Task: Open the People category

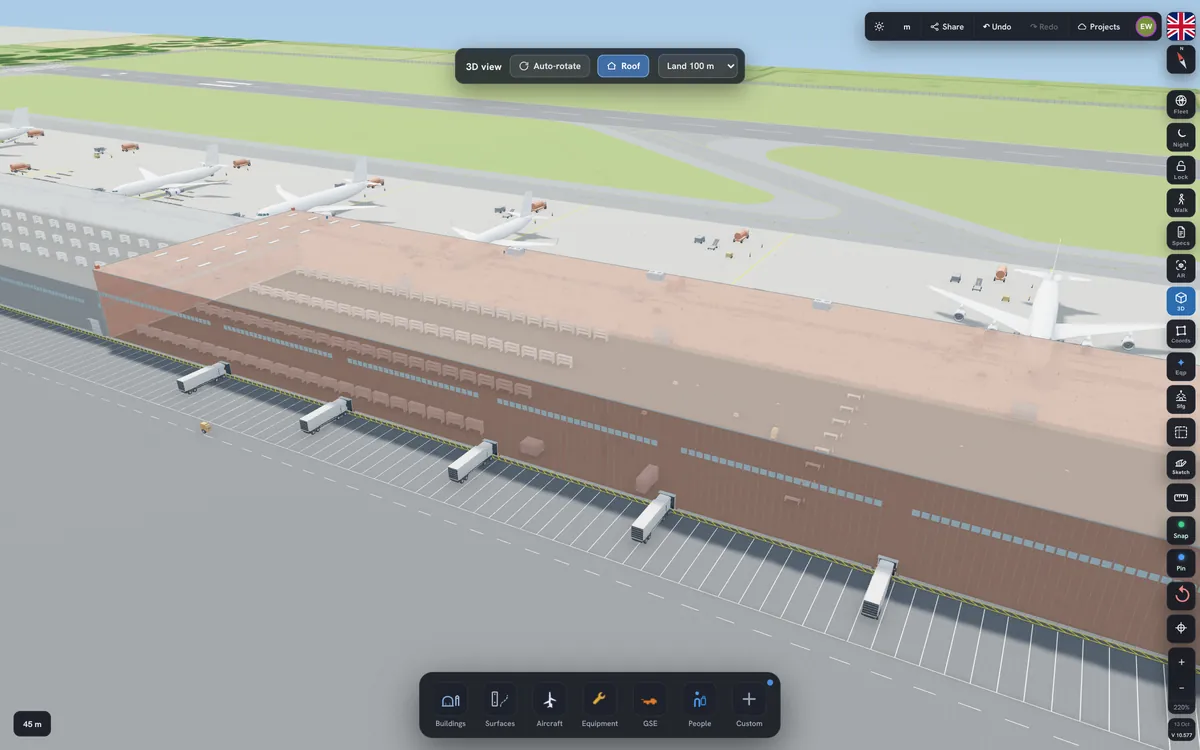Action: tap(700, 706)
